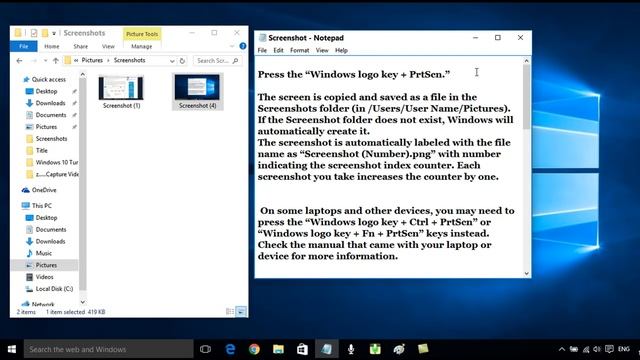Screen dimensions: 640x360
Task: Open the Manage tab under Picture Tools
Action: coord(142,47)
